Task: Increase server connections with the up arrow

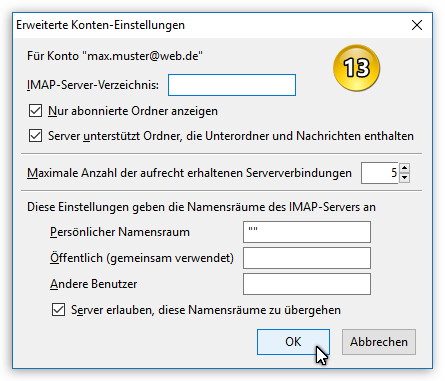Action: (404, 168)
